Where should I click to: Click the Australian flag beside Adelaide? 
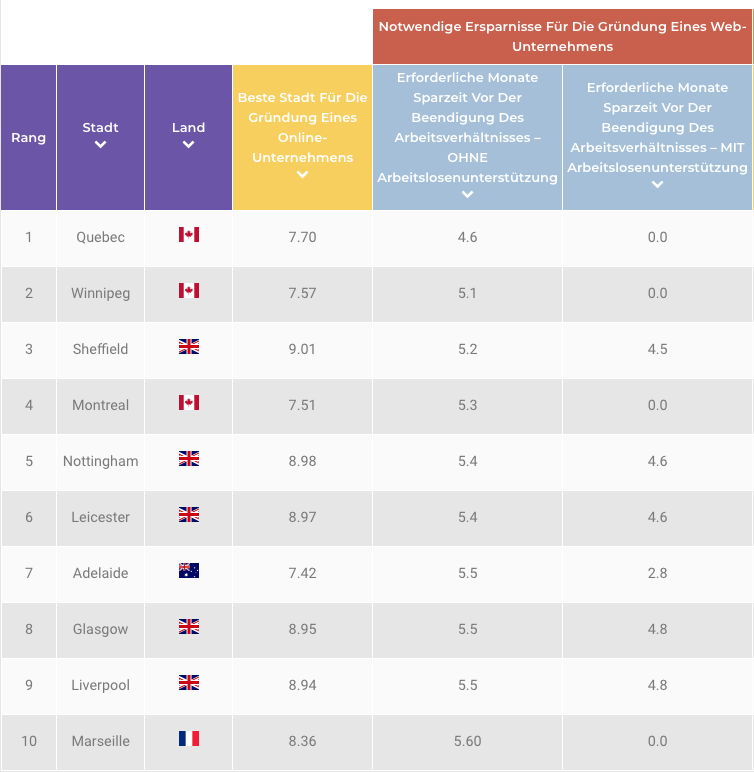[x=188, y=571]
